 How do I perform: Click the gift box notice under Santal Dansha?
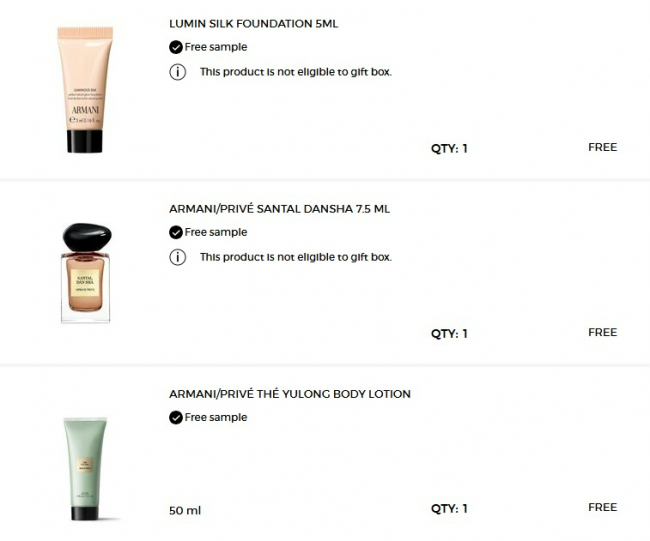coord(296,257)
